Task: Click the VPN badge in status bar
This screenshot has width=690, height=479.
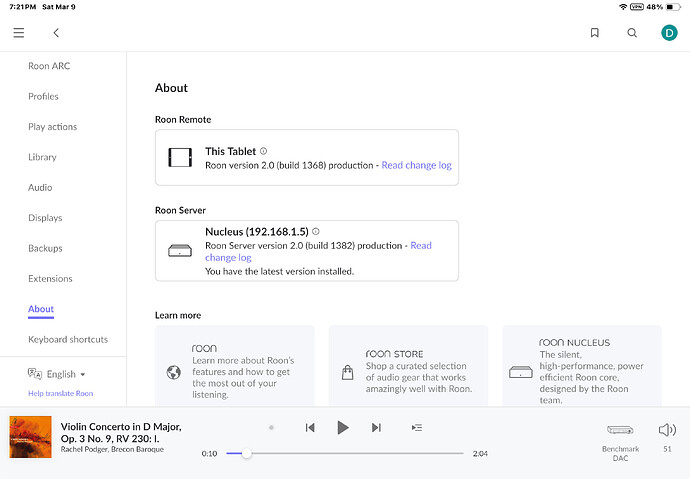Action: click(x=637, y=7)
